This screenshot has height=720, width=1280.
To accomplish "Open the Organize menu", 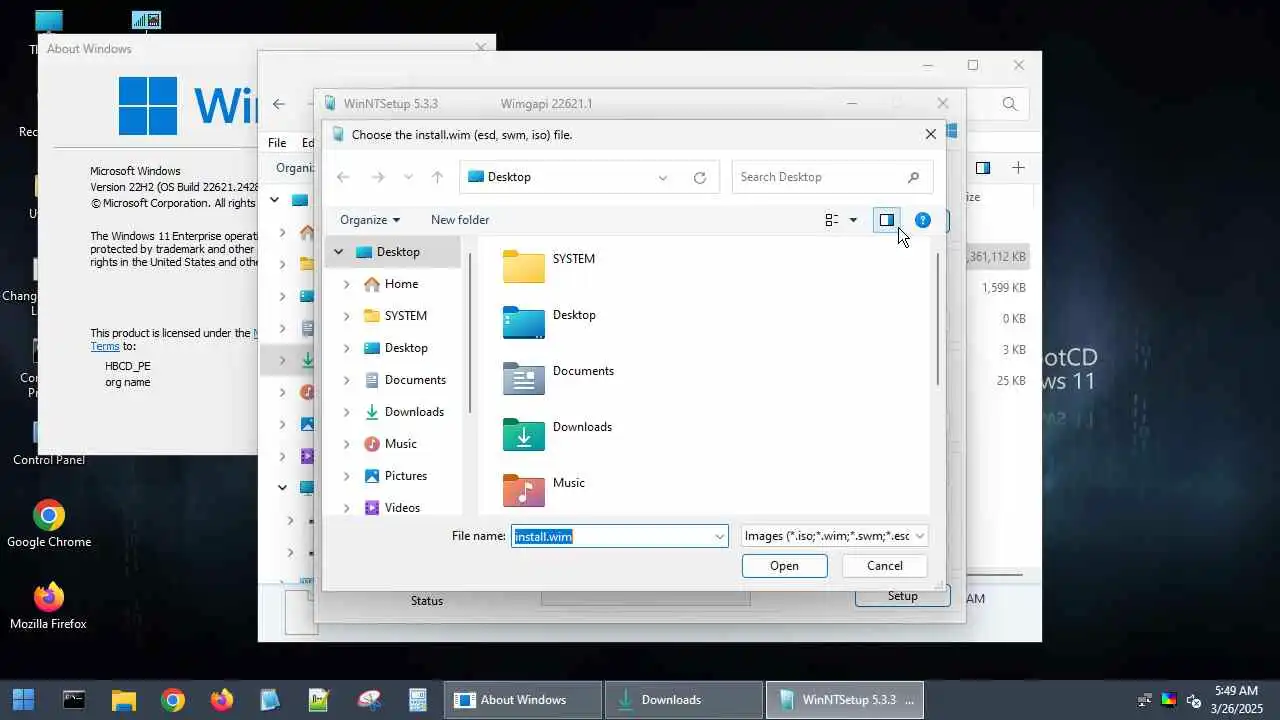I will click(x=369, y=220).
